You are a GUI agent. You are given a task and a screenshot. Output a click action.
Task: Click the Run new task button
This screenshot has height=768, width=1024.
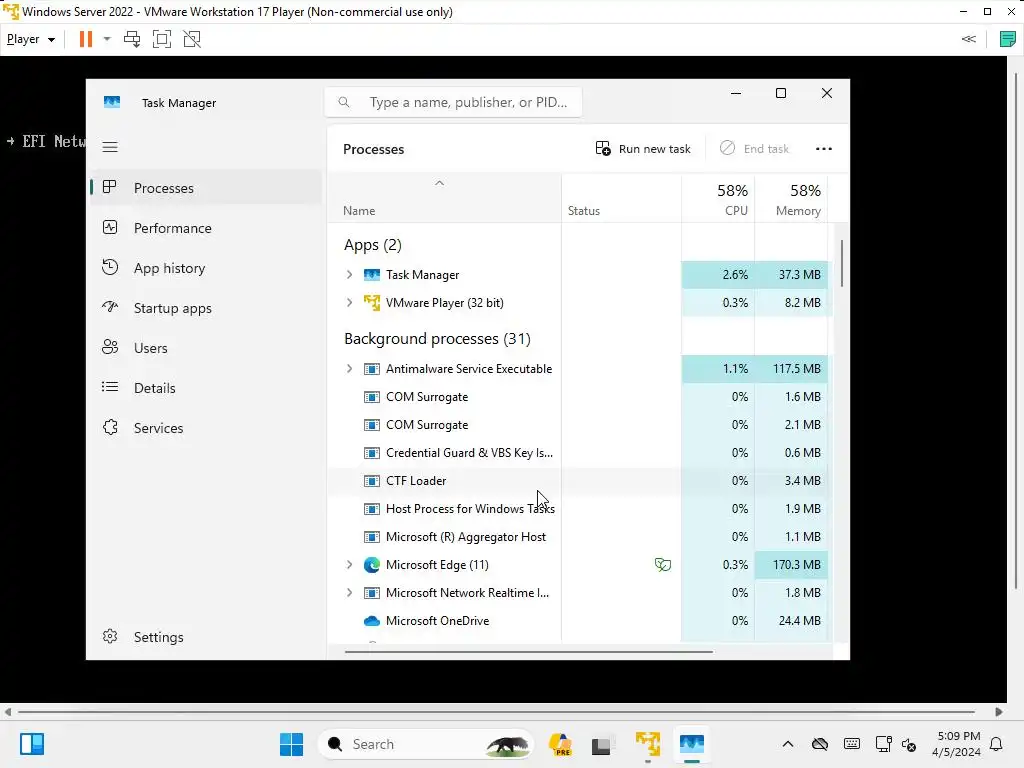point(643,149)
